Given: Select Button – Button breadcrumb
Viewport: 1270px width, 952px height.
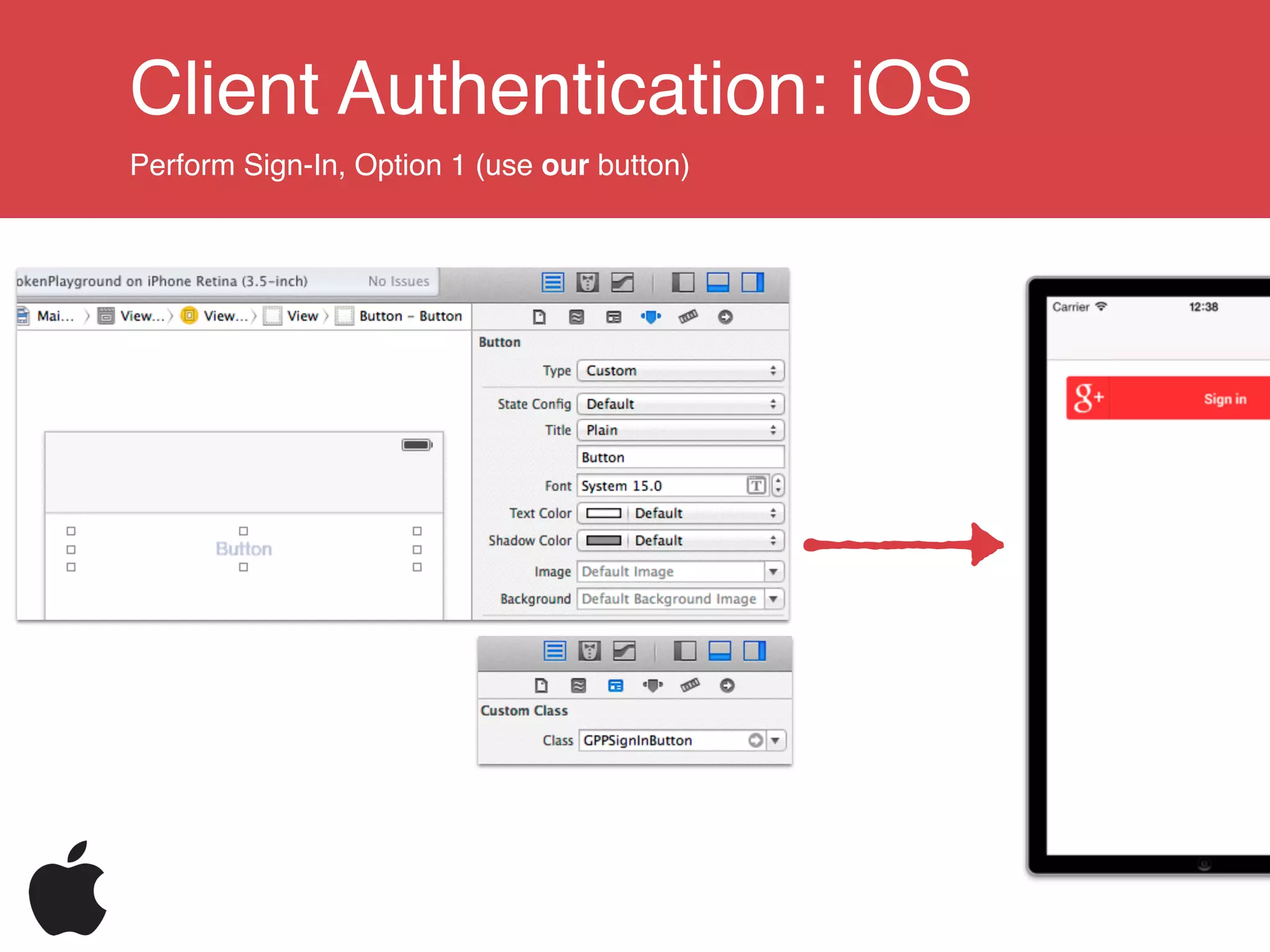Looking at the screenshot, I should [400, 316].
